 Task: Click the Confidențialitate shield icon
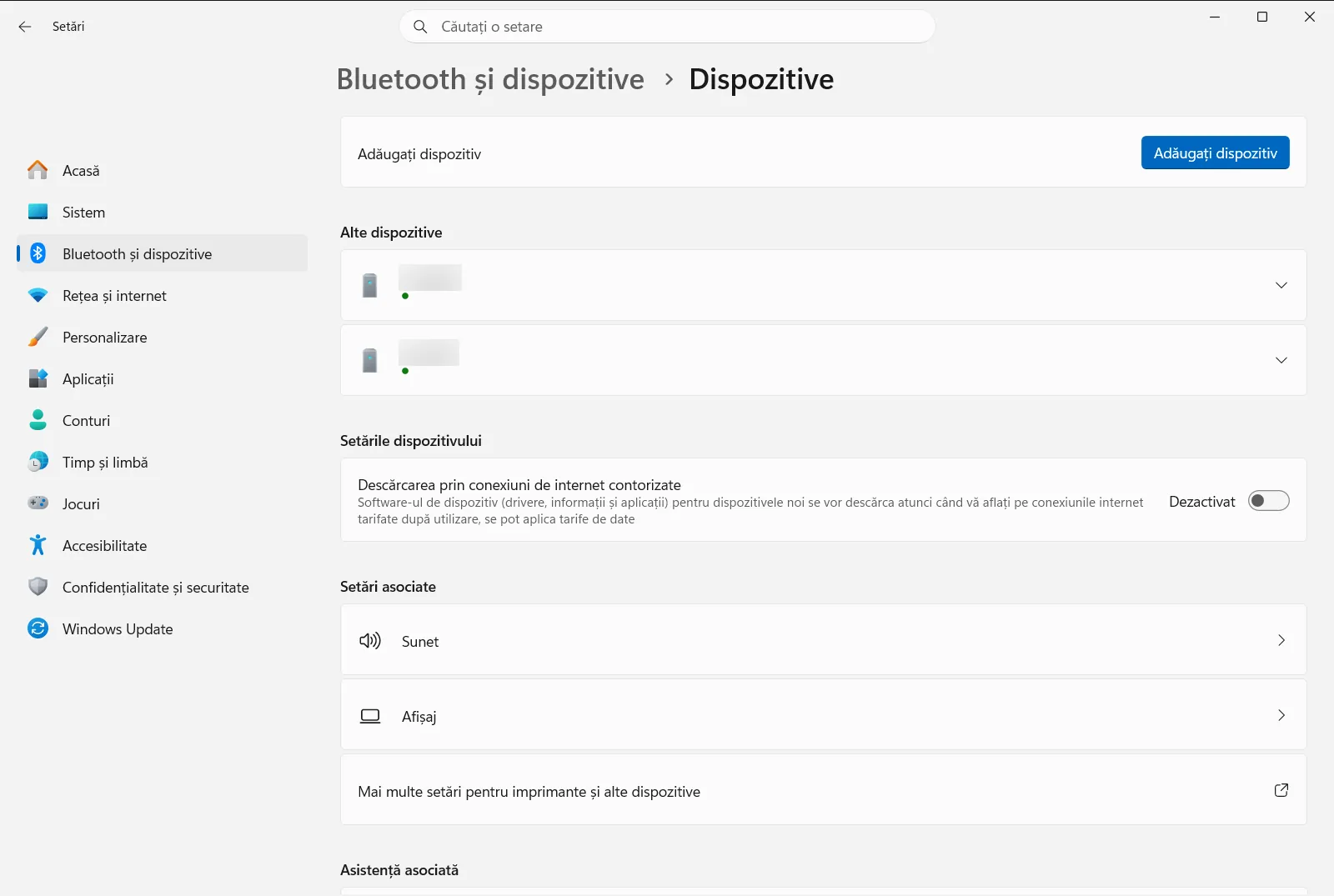(38, 587)
